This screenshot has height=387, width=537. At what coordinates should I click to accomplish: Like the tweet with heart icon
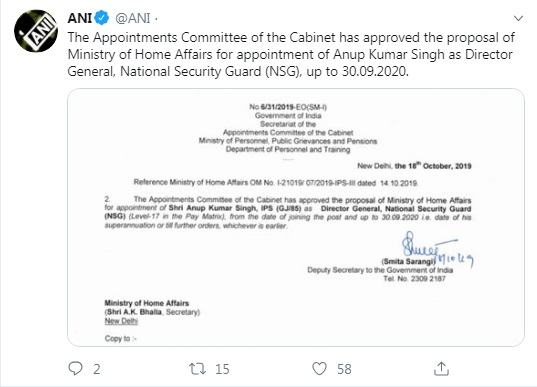(319, 369)
